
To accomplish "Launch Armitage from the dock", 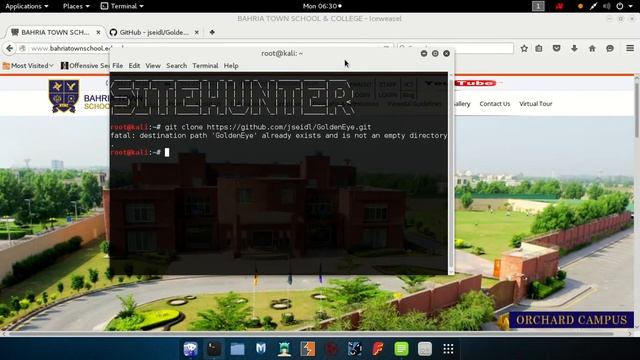I will pyautogui.click(x=284, y=349).
